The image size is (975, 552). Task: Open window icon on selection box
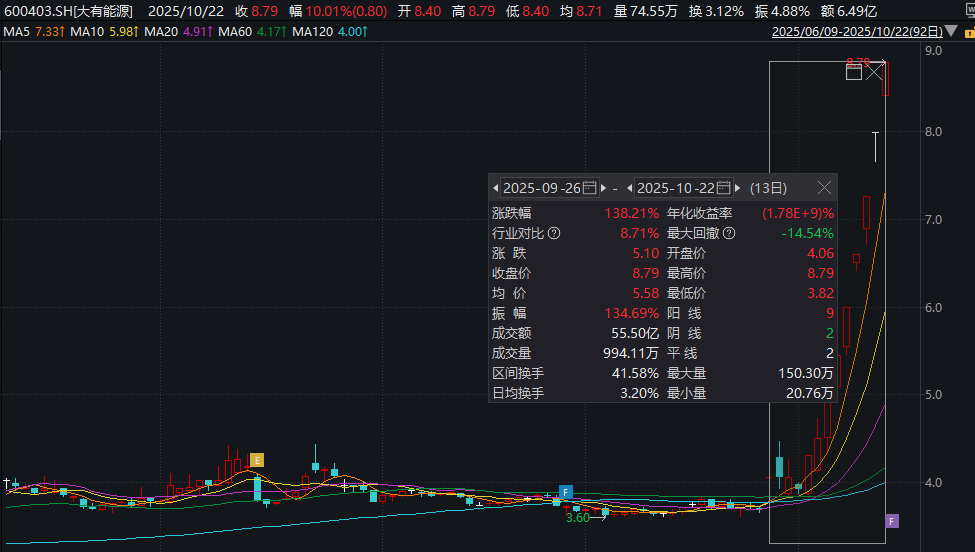(854, 72)
